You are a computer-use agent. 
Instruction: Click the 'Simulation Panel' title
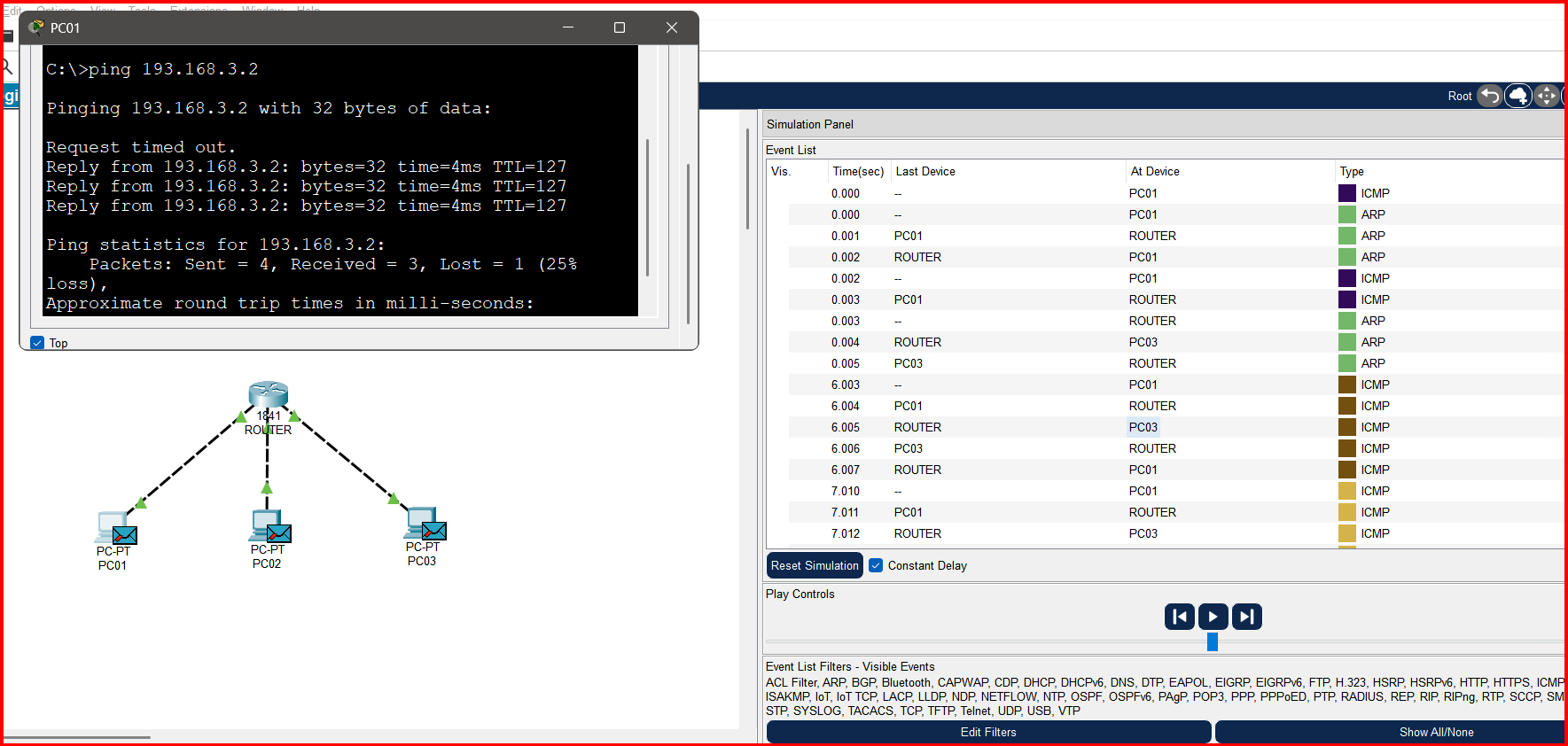point(810,124)
